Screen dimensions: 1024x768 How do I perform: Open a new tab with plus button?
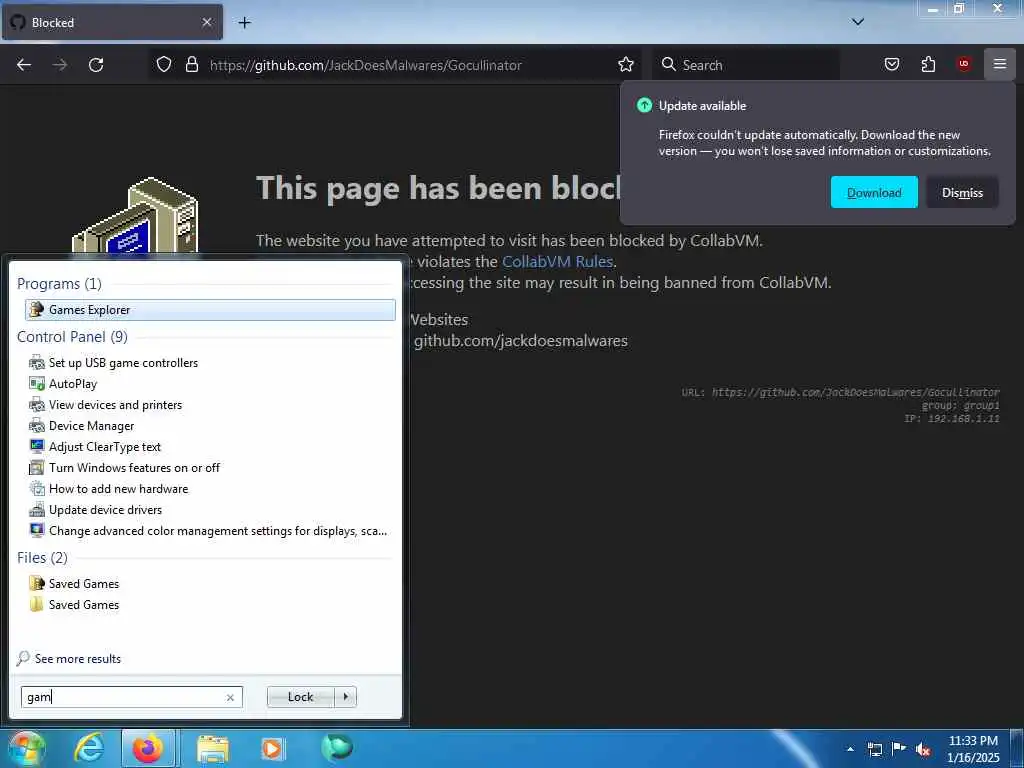[244, 23]
